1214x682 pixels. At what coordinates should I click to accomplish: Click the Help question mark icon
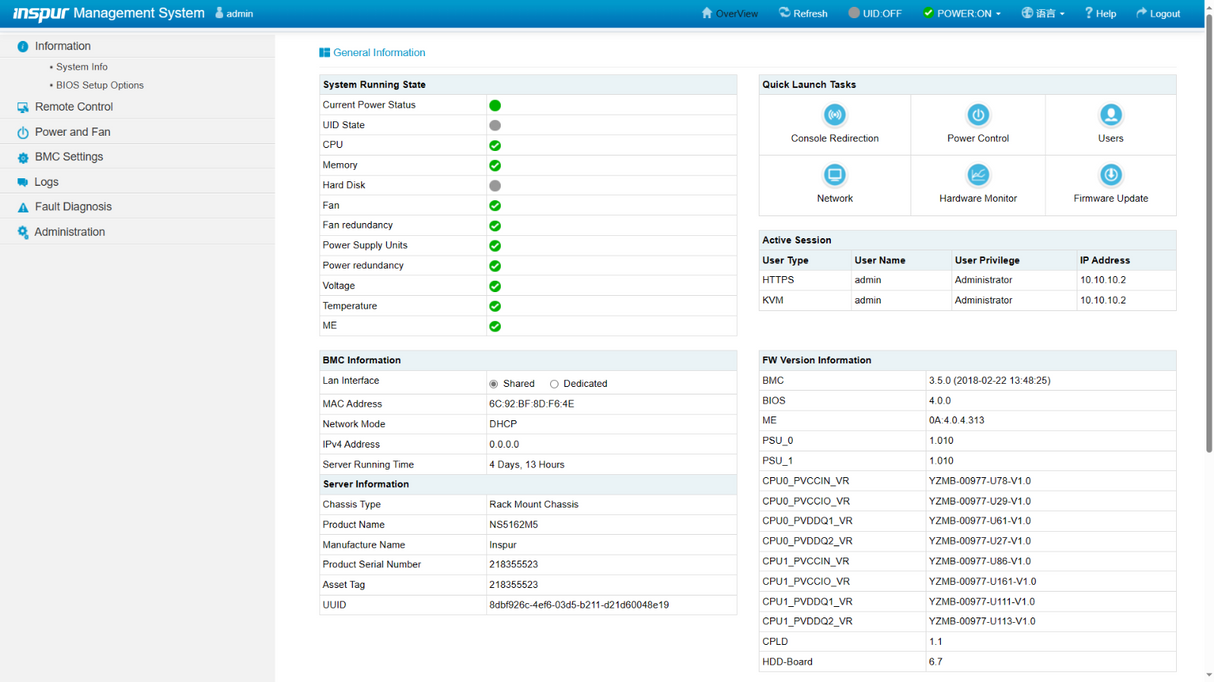(1089, 13)
